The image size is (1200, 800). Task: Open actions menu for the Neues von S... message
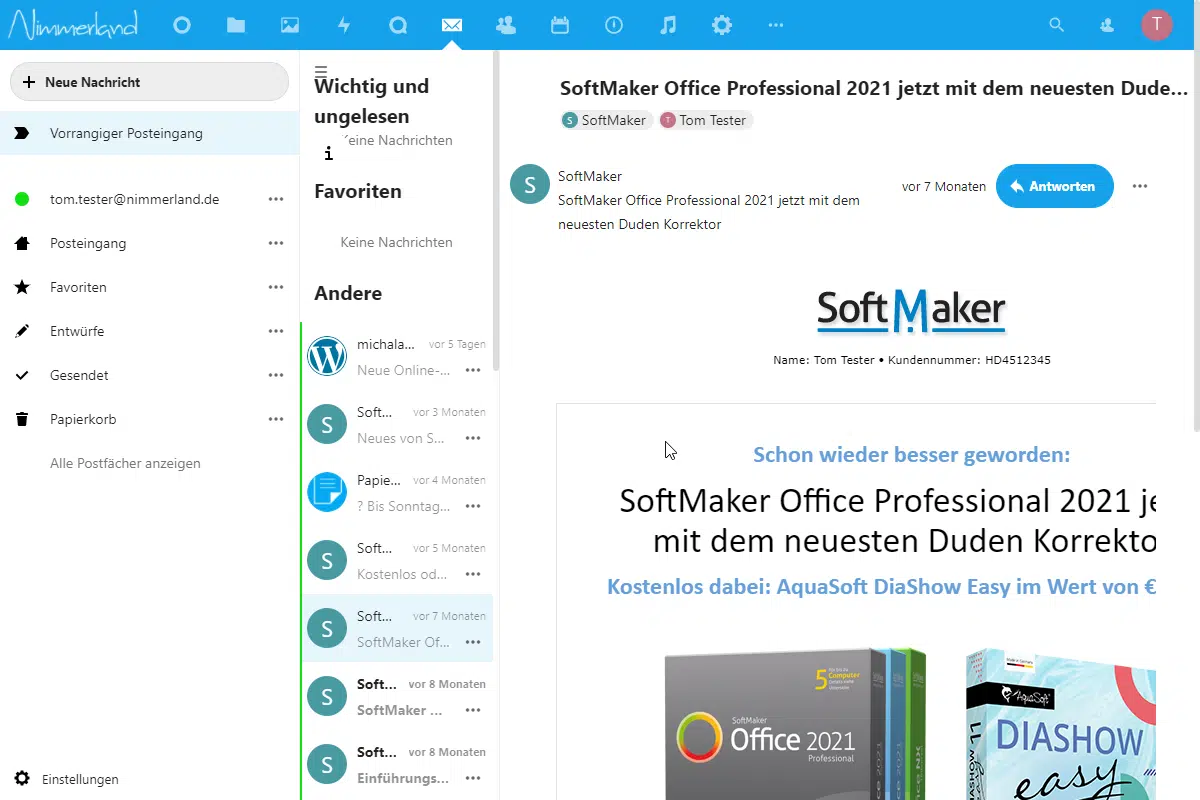[473, 438]
